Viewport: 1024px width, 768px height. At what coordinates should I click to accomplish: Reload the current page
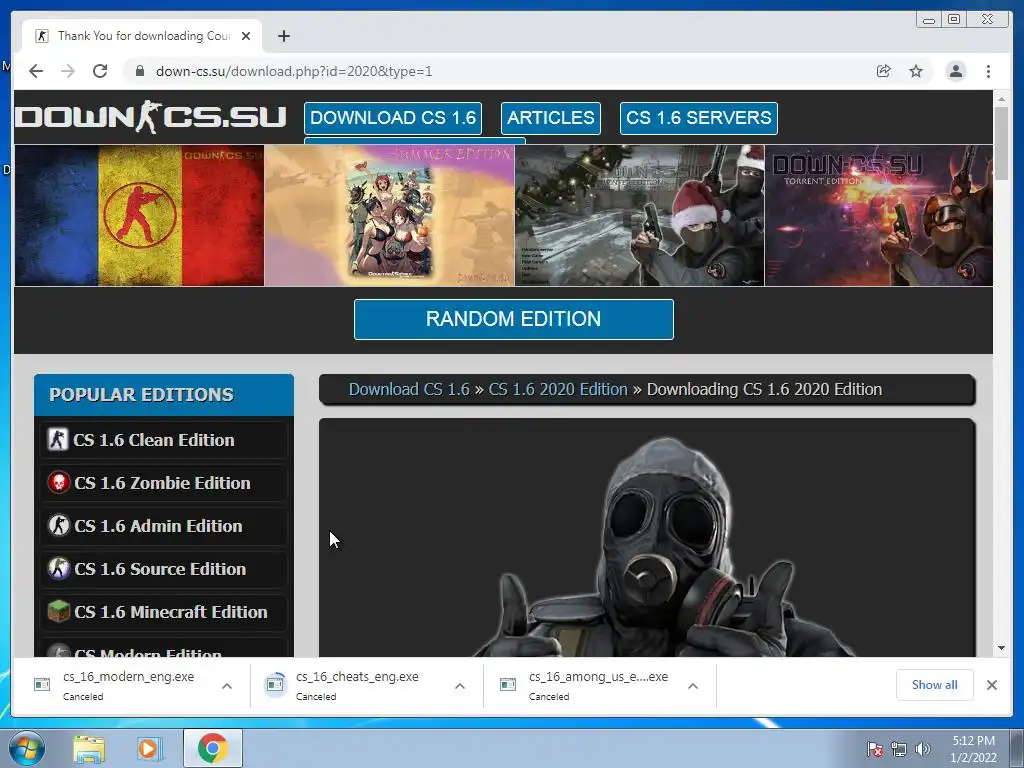click(x=100, y=71)
